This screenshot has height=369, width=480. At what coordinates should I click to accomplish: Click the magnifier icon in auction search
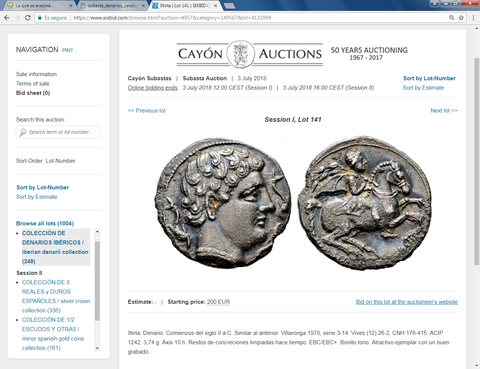[x=22, y=132]
